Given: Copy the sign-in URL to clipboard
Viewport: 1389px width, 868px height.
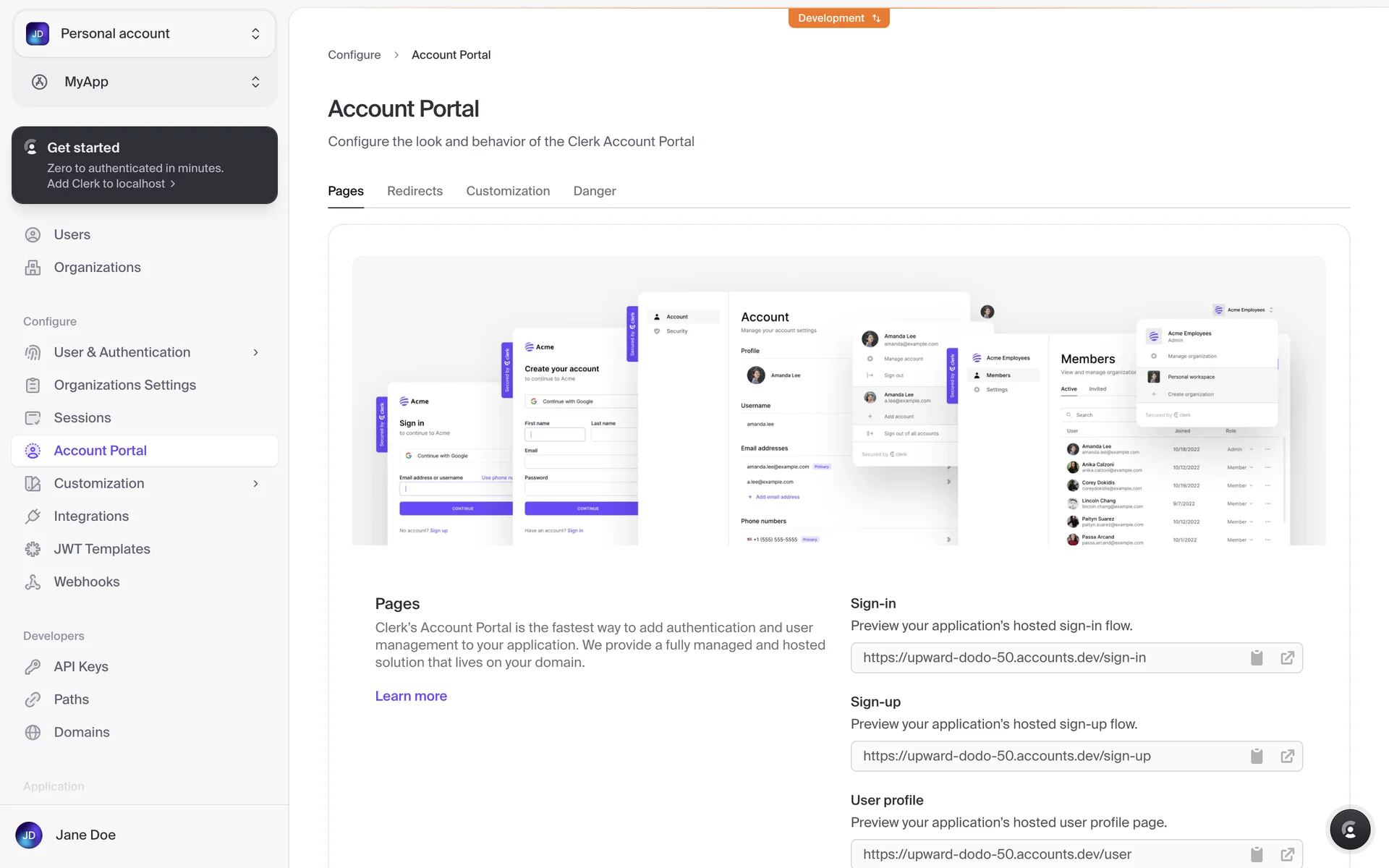Looking at the screenshot, I should [1257, 658].
